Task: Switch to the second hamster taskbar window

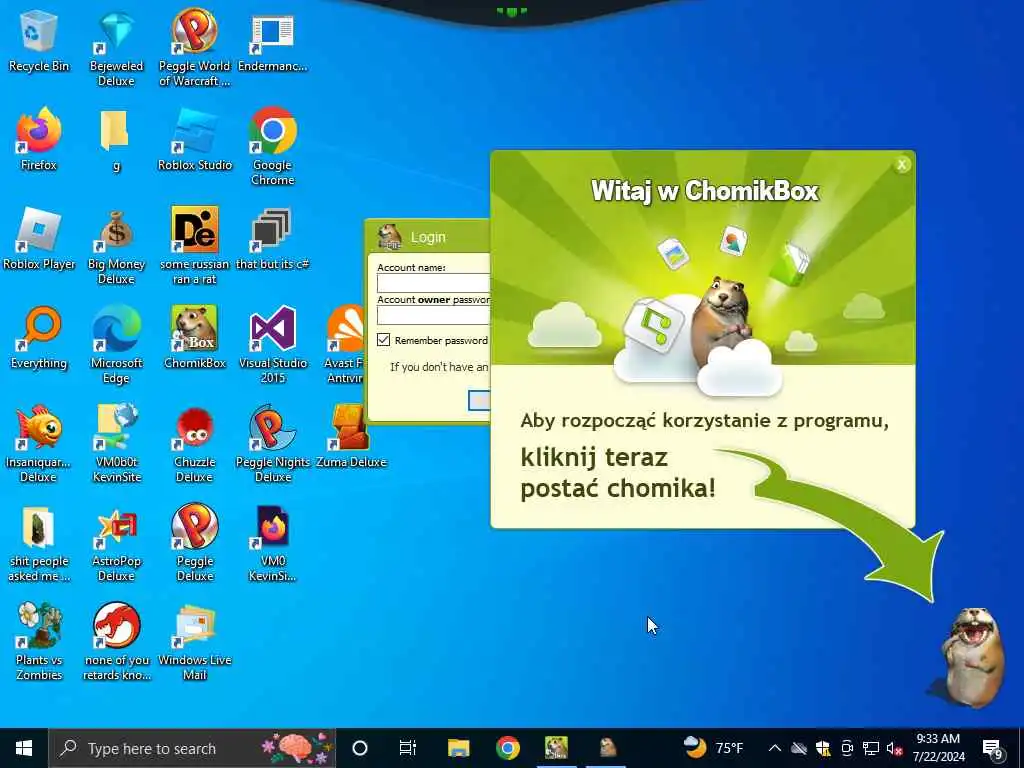Action: 607,748
